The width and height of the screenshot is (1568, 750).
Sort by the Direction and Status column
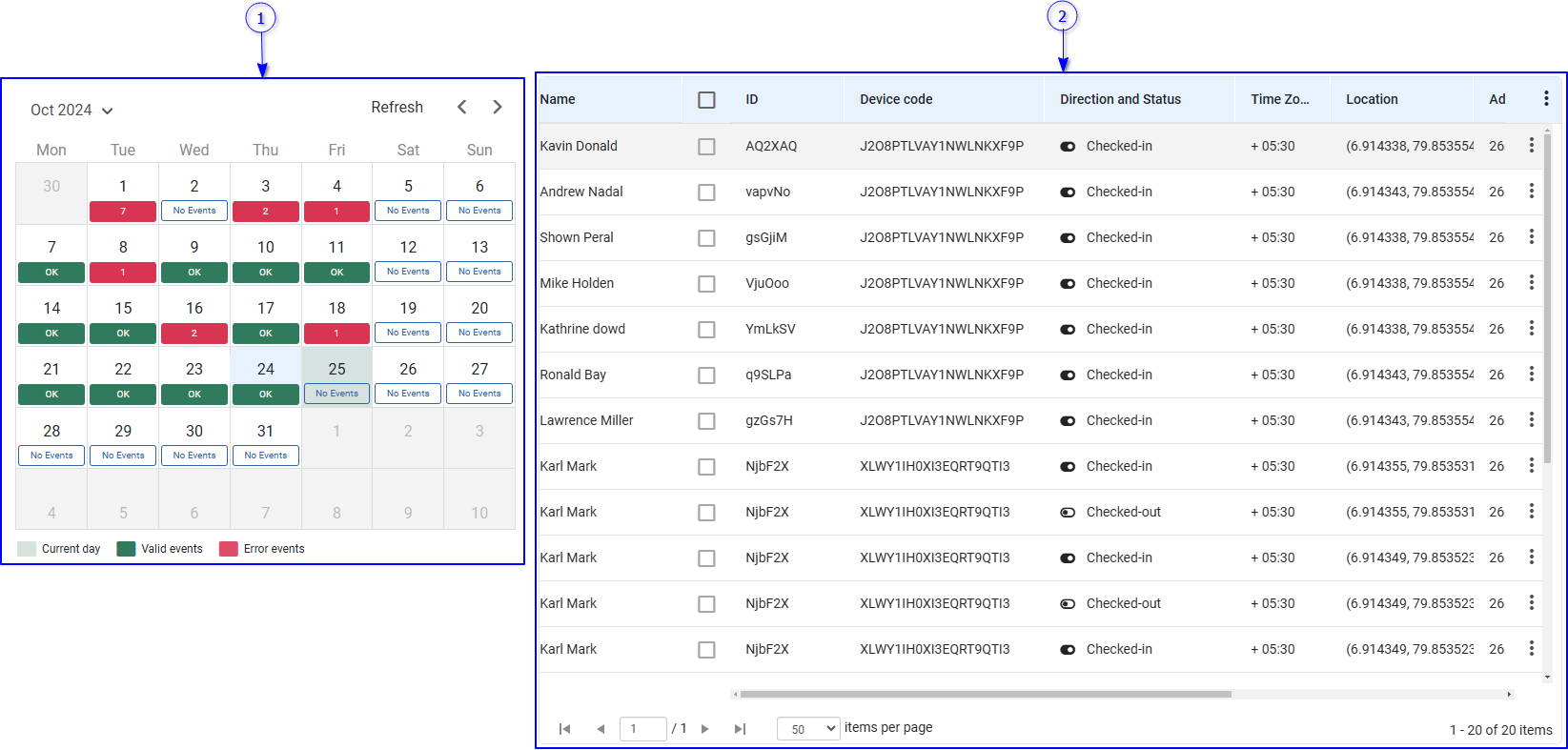pos(1120,99)
